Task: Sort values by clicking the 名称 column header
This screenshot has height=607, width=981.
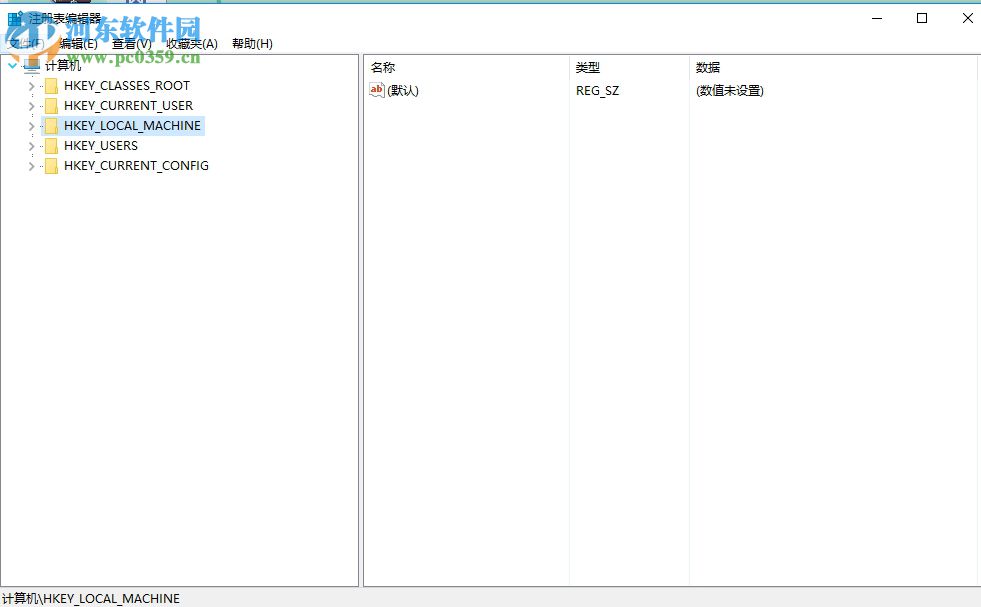Action: (383, 67)
